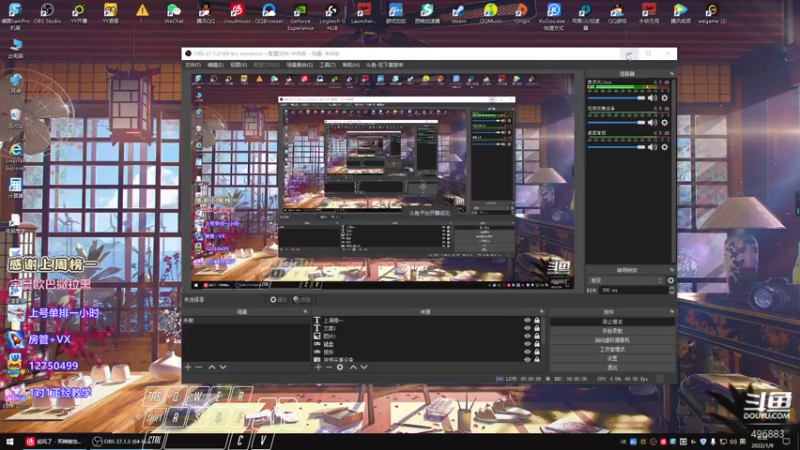Toggle visibility of the second text source
800x450 pixels.
point(527,328)
